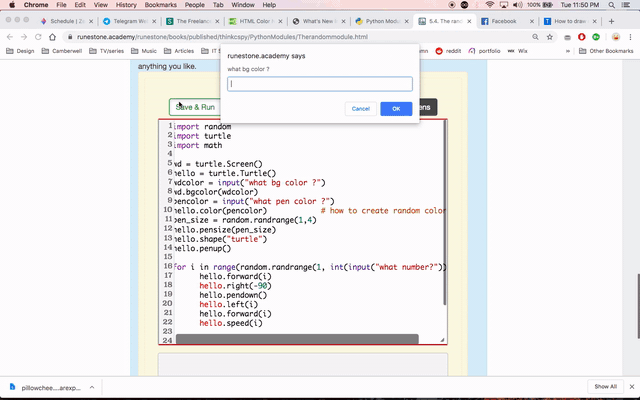Open the portfolio bookmark
The width and height of the screenshot is (640, 400).
(484, 51)
